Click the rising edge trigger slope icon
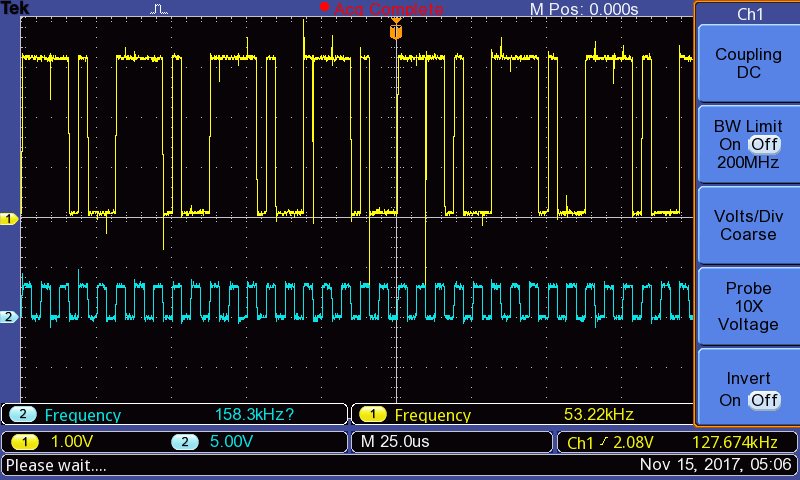The image size is (800, 480). [x=604, y=442]
